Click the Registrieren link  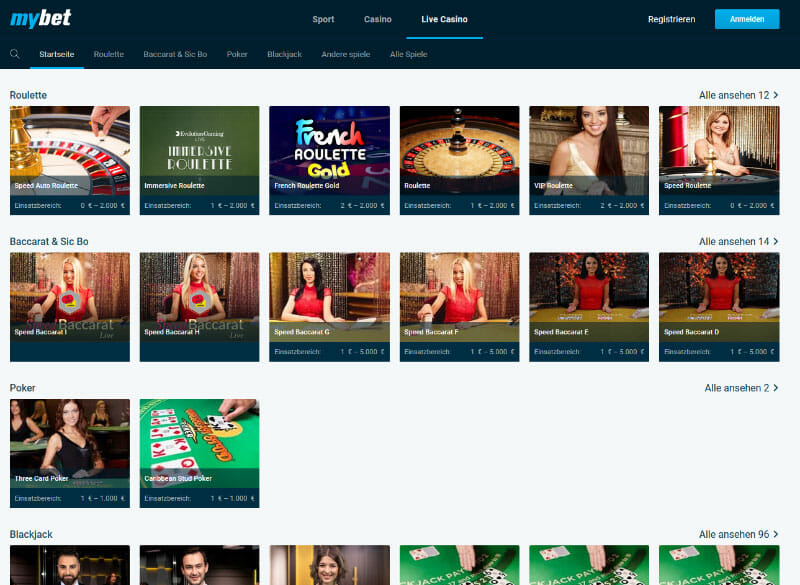(x=671, y=18)
